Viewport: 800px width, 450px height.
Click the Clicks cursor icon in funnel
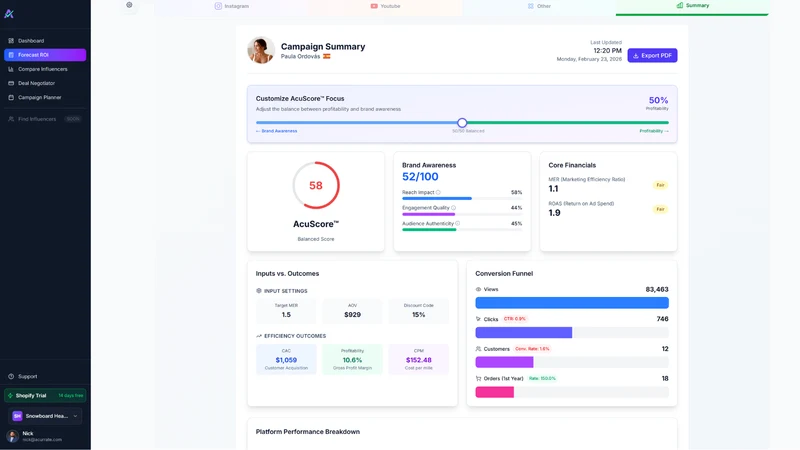coord(478,319)
